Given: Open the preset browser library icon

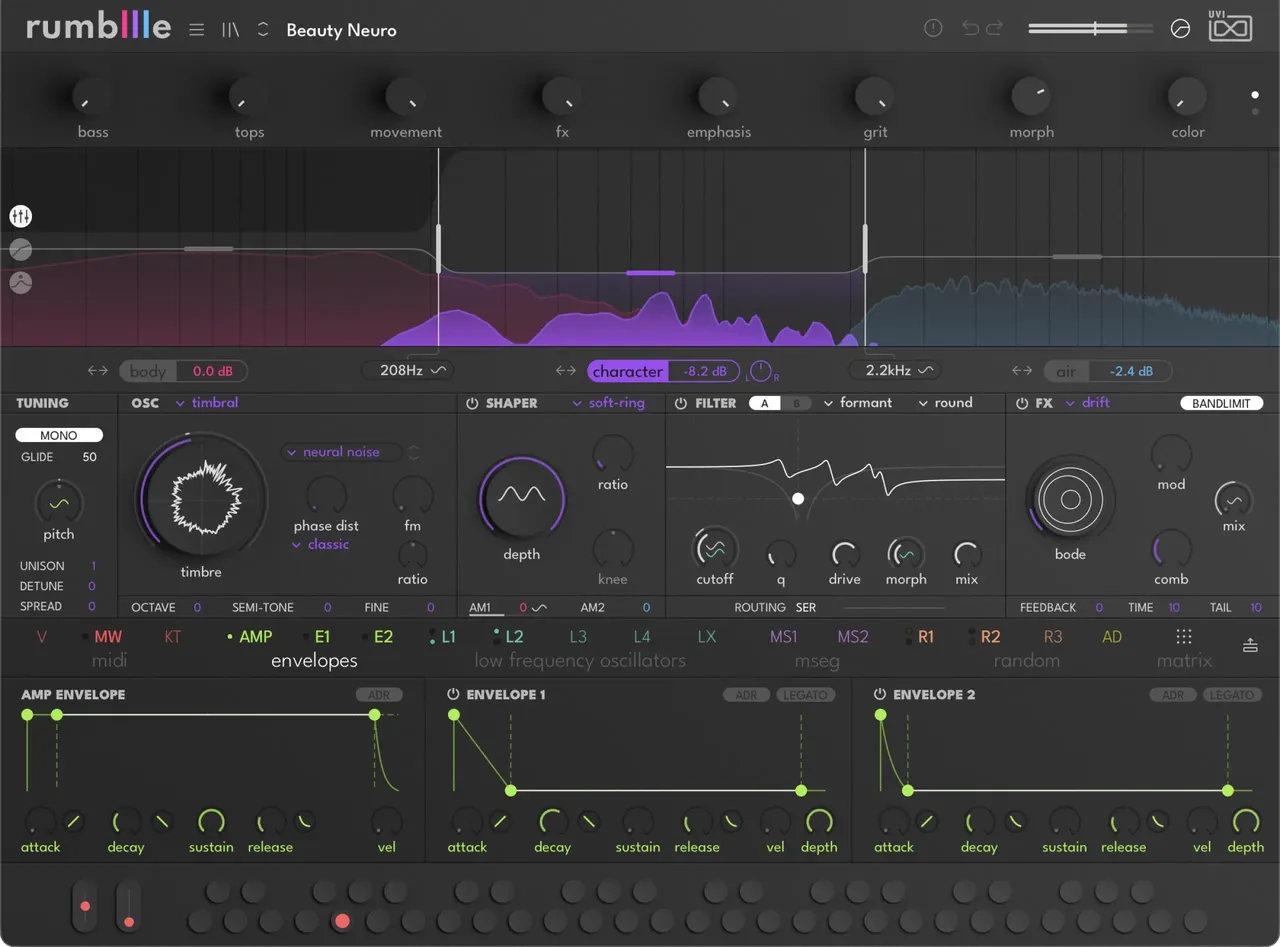Looking at the screenshot, I should tap(231, 29).
